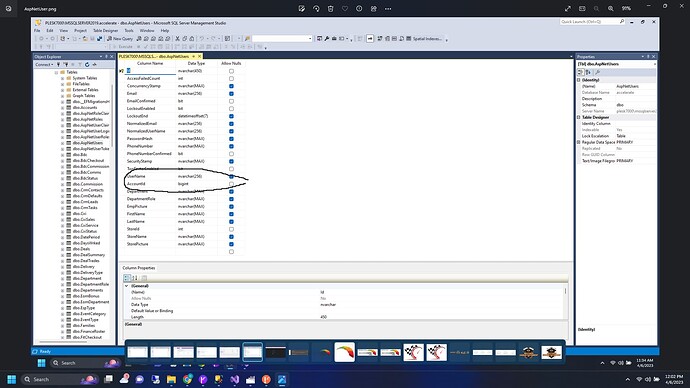Image resolution: width=690 pixels, height=388 pixels.
Task: Open Visual Studio from the taskbar
Action: (x=235, y=379)
